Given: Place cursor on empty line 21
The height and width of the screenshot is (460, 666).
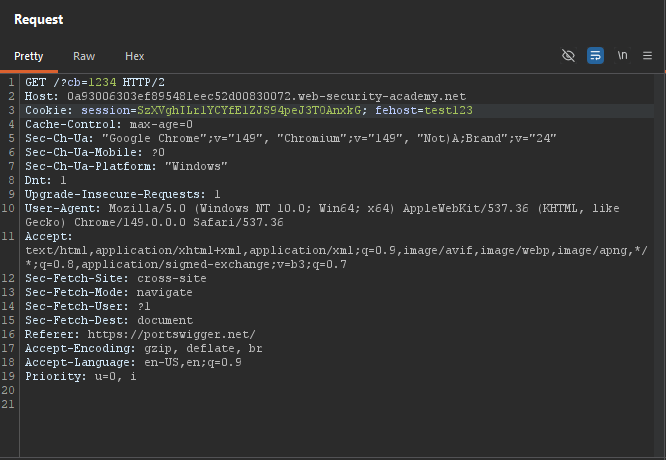Looking at the screenshot, I should coord(336,404).
